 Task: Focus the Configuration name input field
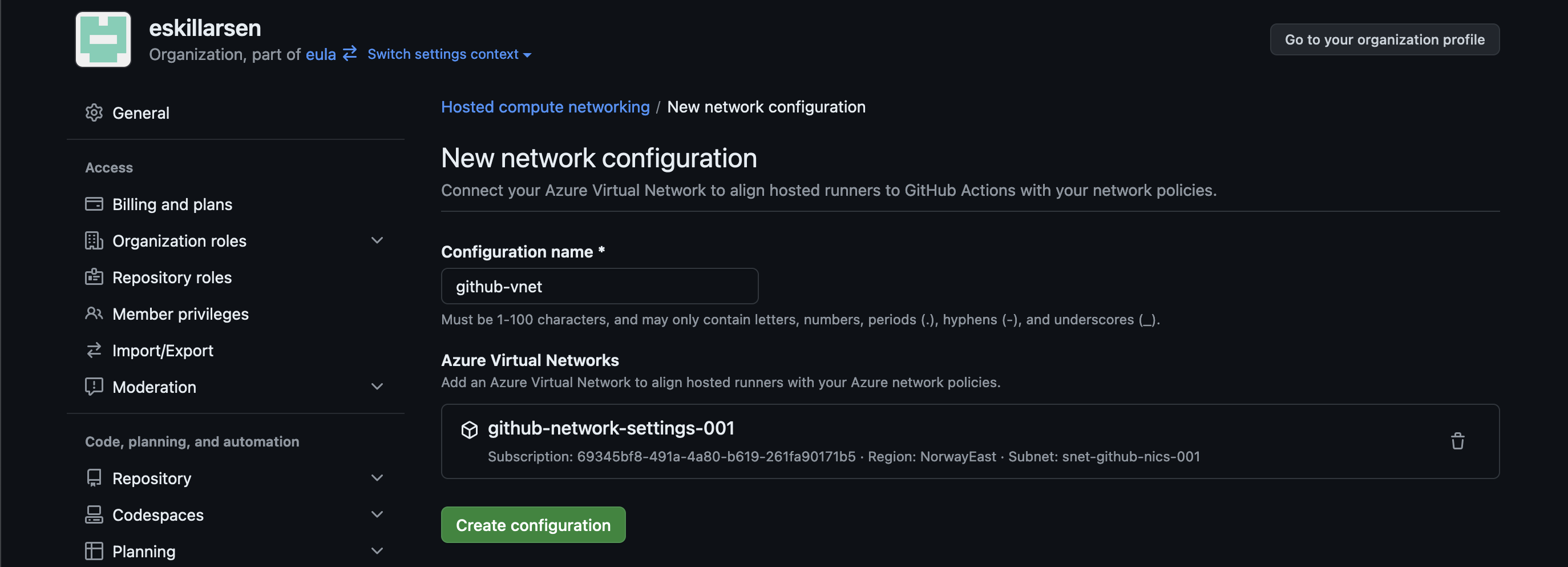tap(599, 286)
